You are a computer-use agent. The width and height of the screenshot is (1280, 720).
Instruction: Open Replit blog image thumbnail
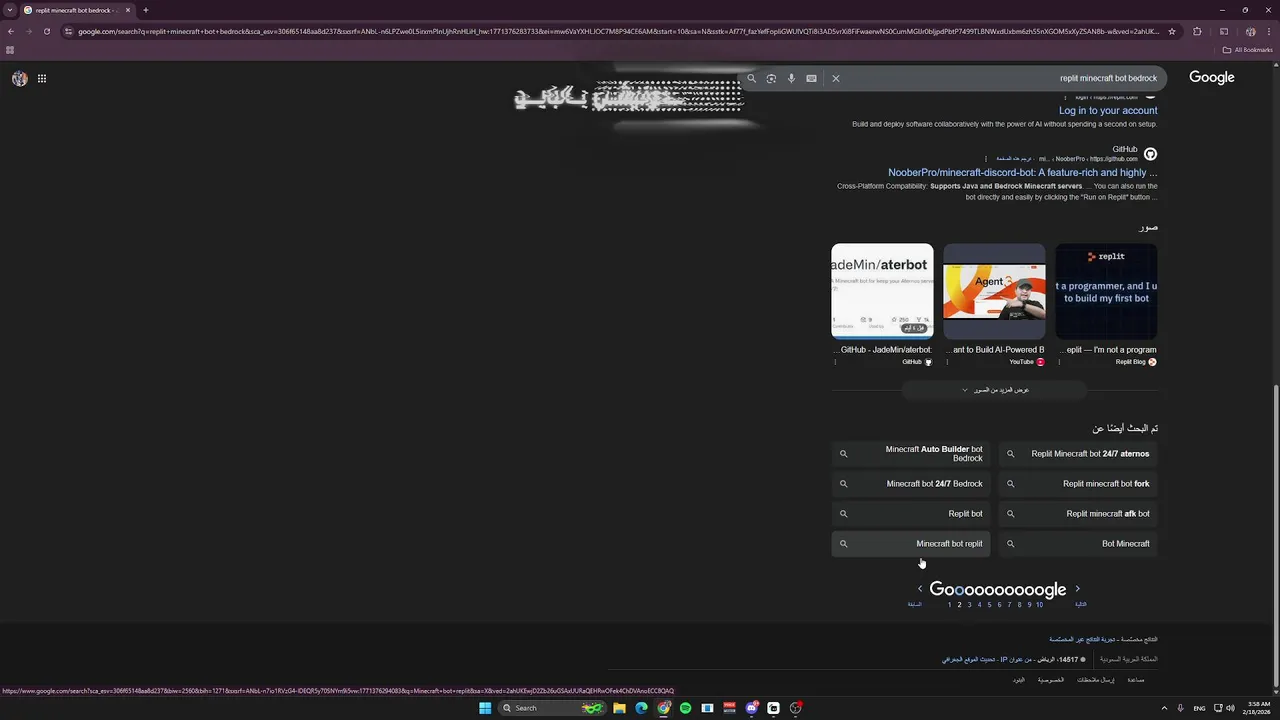point(1106,291)
